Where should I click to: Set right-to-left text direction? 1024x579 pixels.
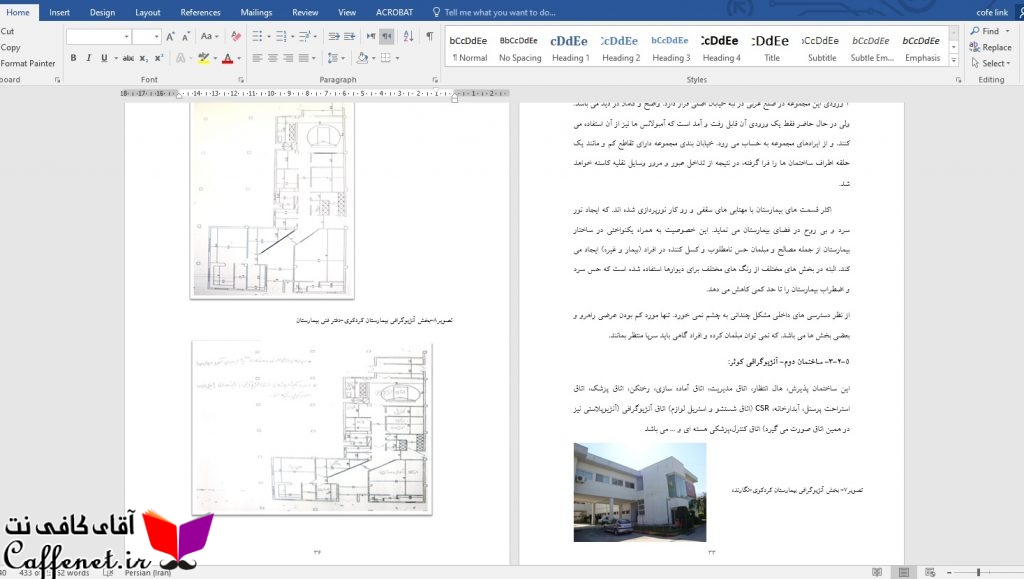(x=387, y=37)
